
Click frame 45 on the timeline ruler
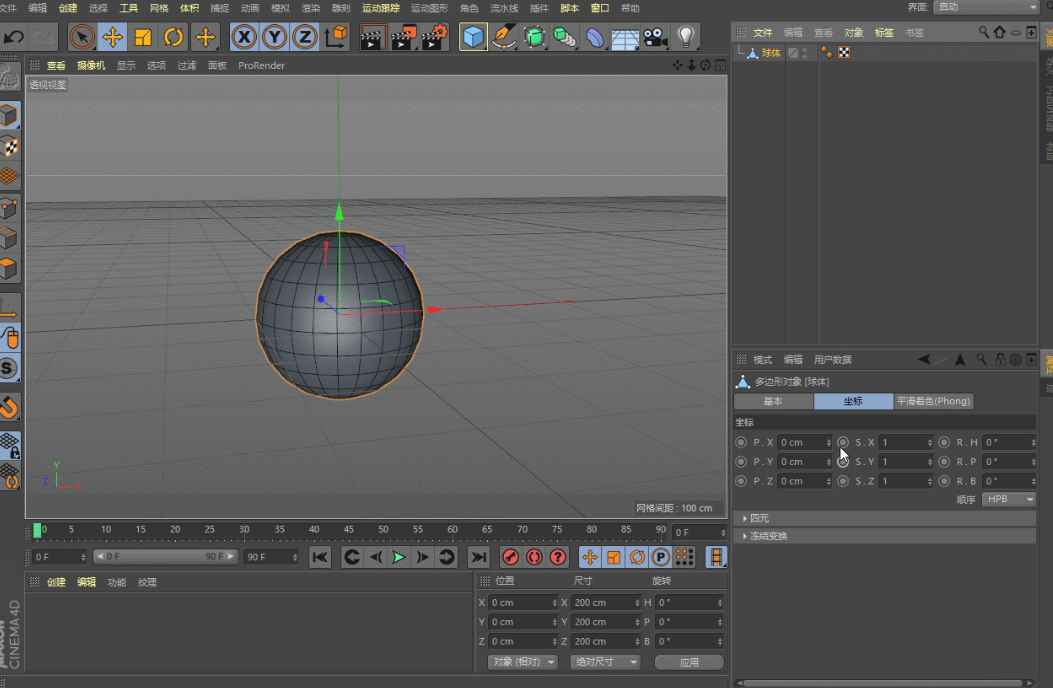(348, 530)
